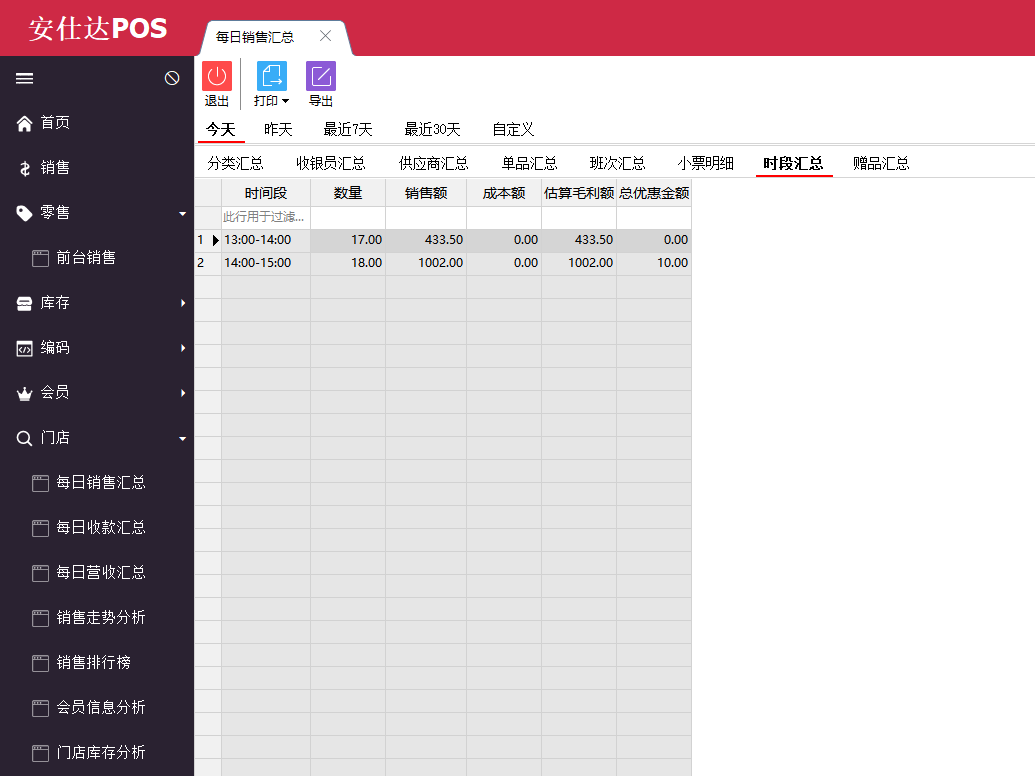This screenshot has width=1035, height=776.
Task: Choose the 自定义 date range
Action: [513, 129]
